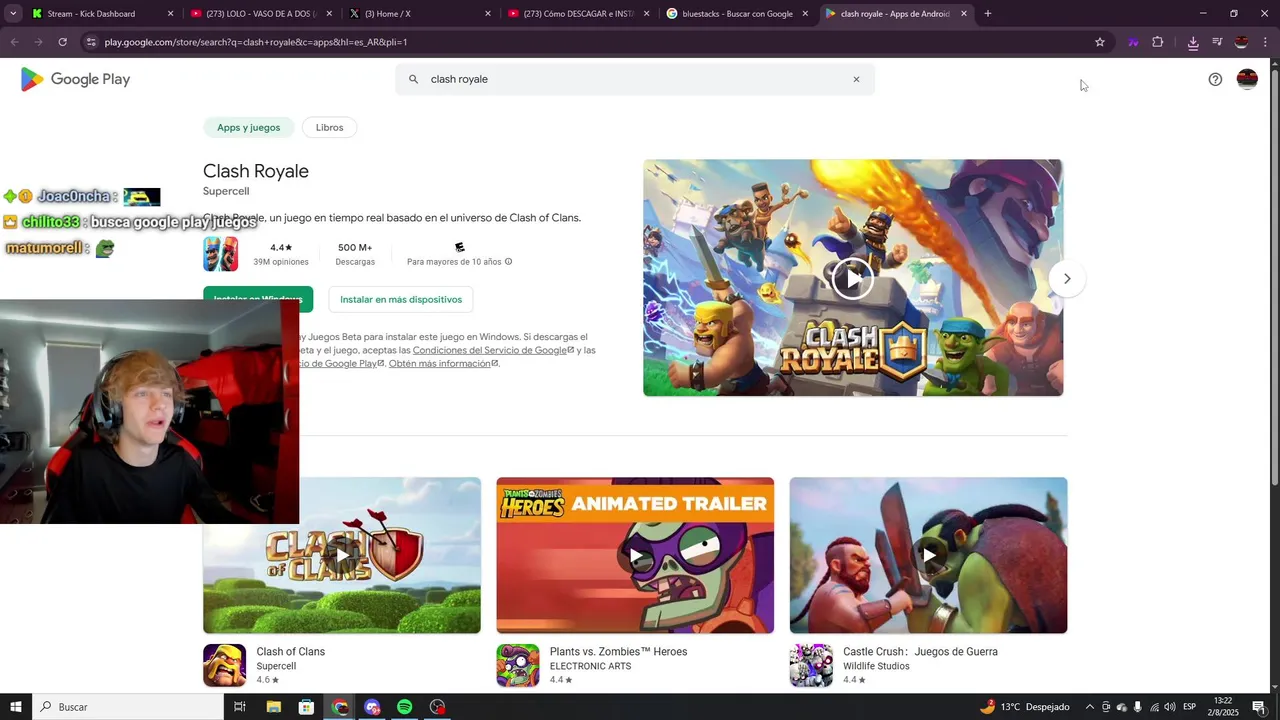The height and width of the screenshot is (720, 1280).
Task: Show hidden system tray icons
Action: tap(1090, 707)
